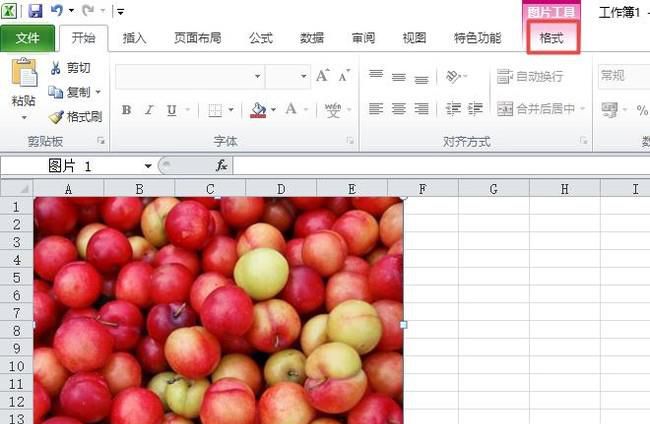Click the select-all corner of sheet
The width and height of the screenshot is (650, 424).
(x=17, y=189)
